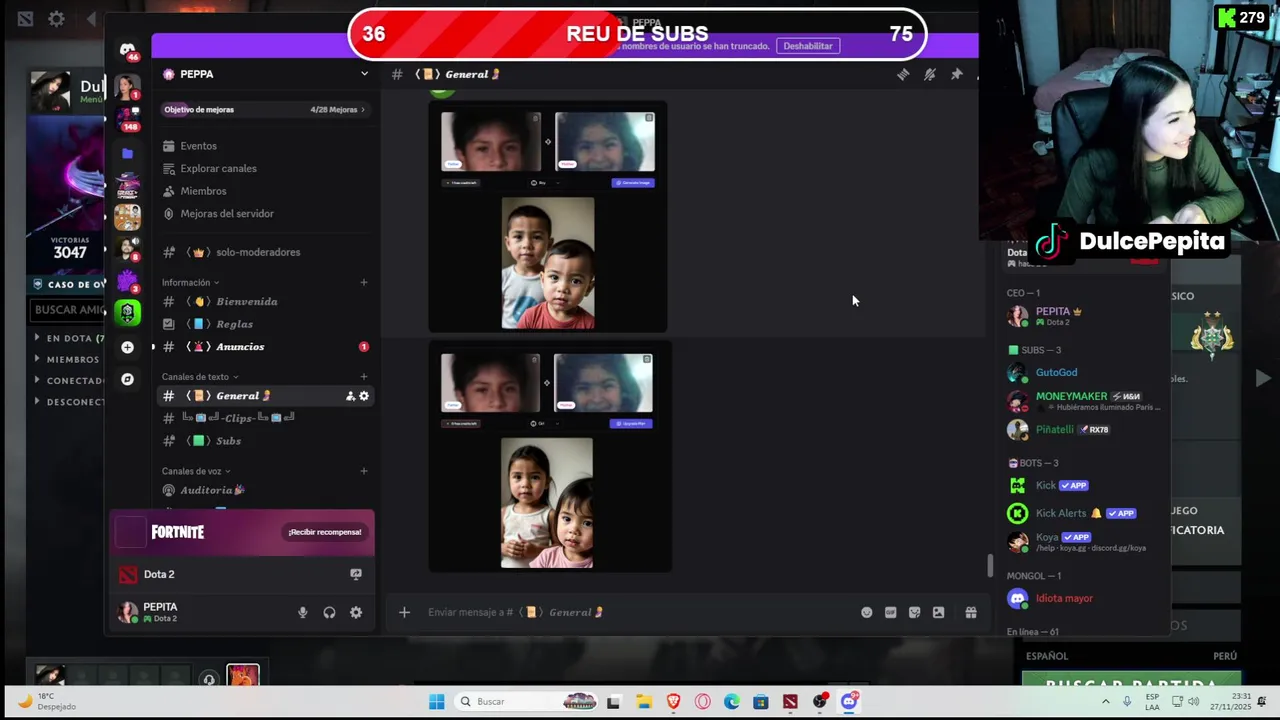The height and width of the screenshot is (720, 1280).
Task: Collapse Canales de texto category
Action: [x=200, y=377]
